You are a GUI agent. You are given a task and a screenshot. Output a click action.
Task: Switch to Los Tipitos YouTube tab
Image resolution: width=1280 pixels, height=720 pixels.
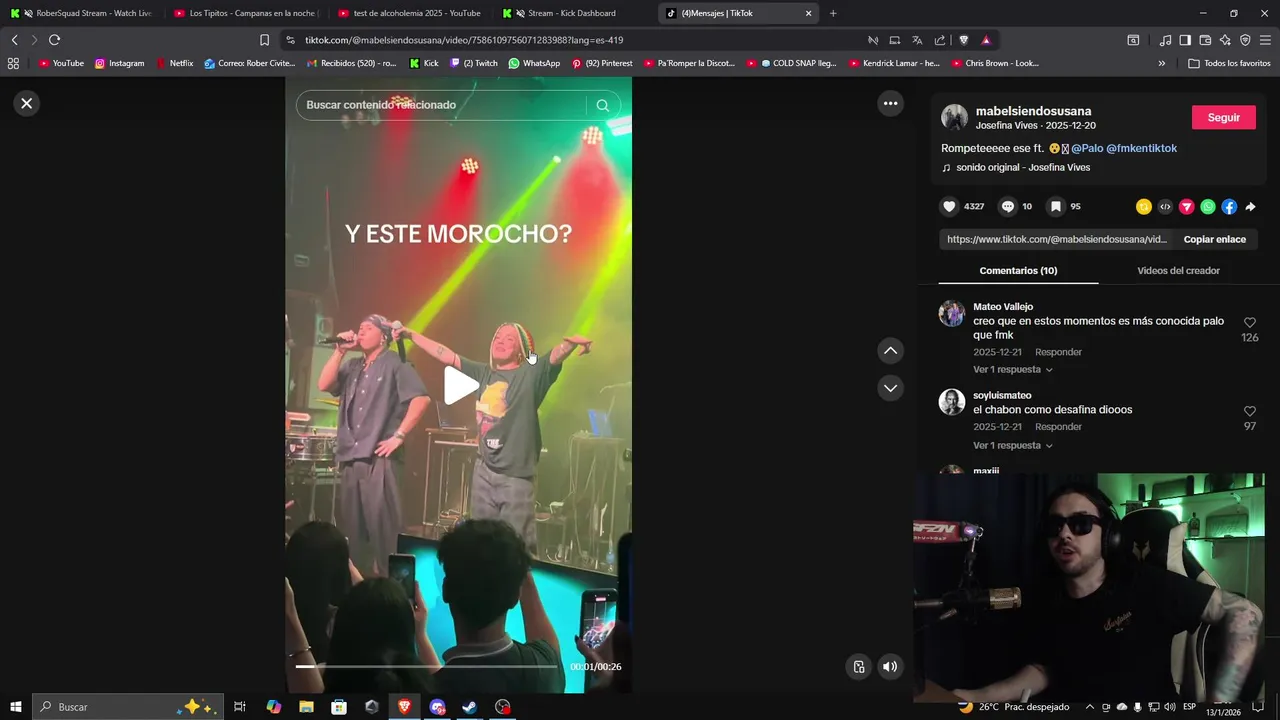click(x=244, y=13)
